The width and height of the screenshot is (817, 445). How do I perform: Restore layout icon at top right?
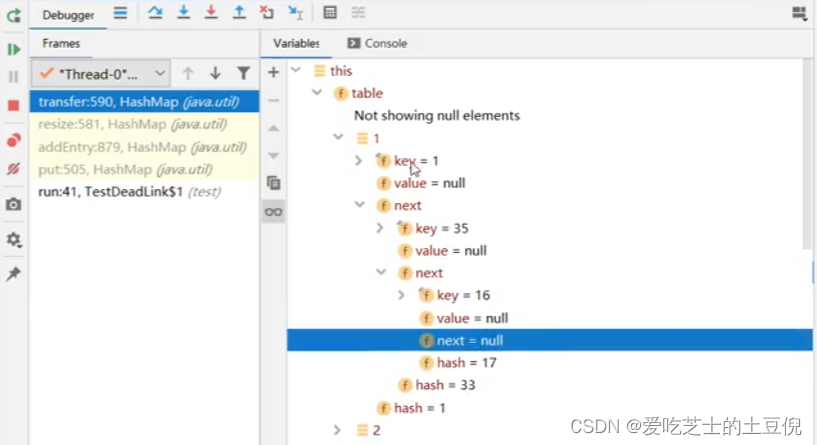(799, 13)
